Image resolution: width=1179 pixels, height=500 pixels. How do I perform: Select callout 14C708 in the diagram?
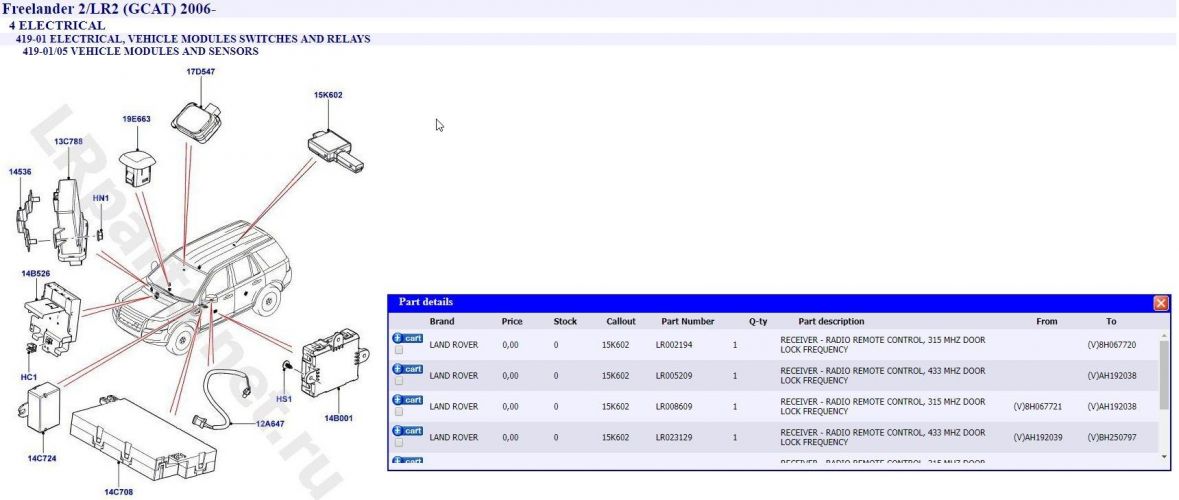click(119, 492)
